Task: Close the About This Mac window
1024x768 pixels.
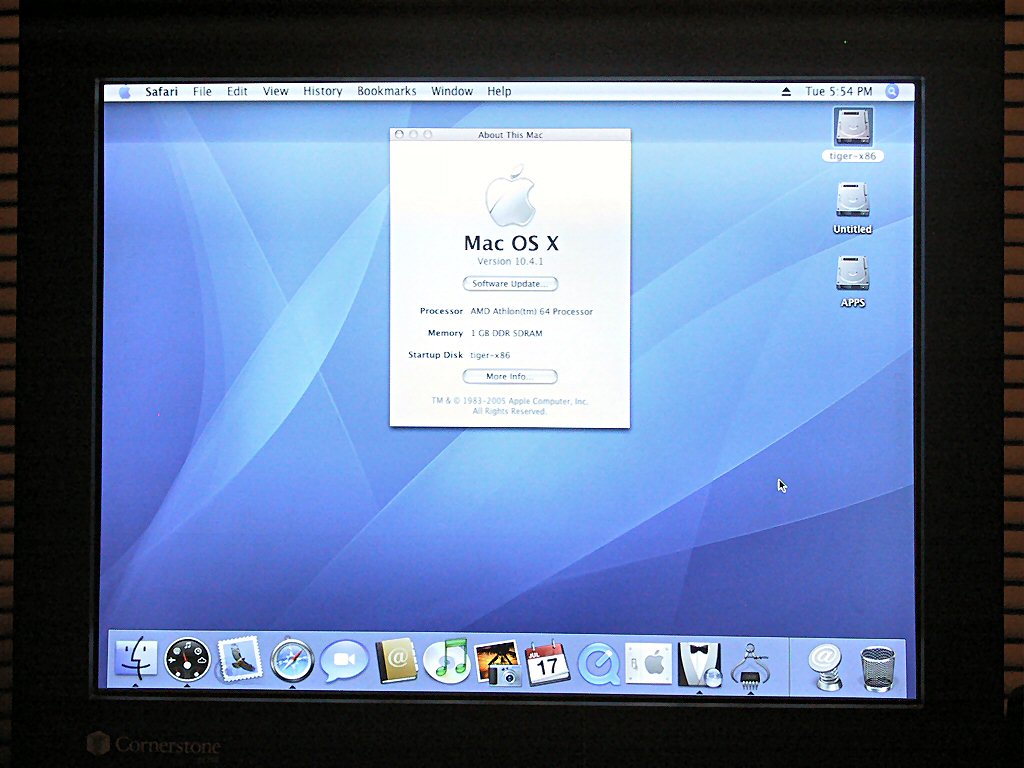Action: click(x=399, y=135)
